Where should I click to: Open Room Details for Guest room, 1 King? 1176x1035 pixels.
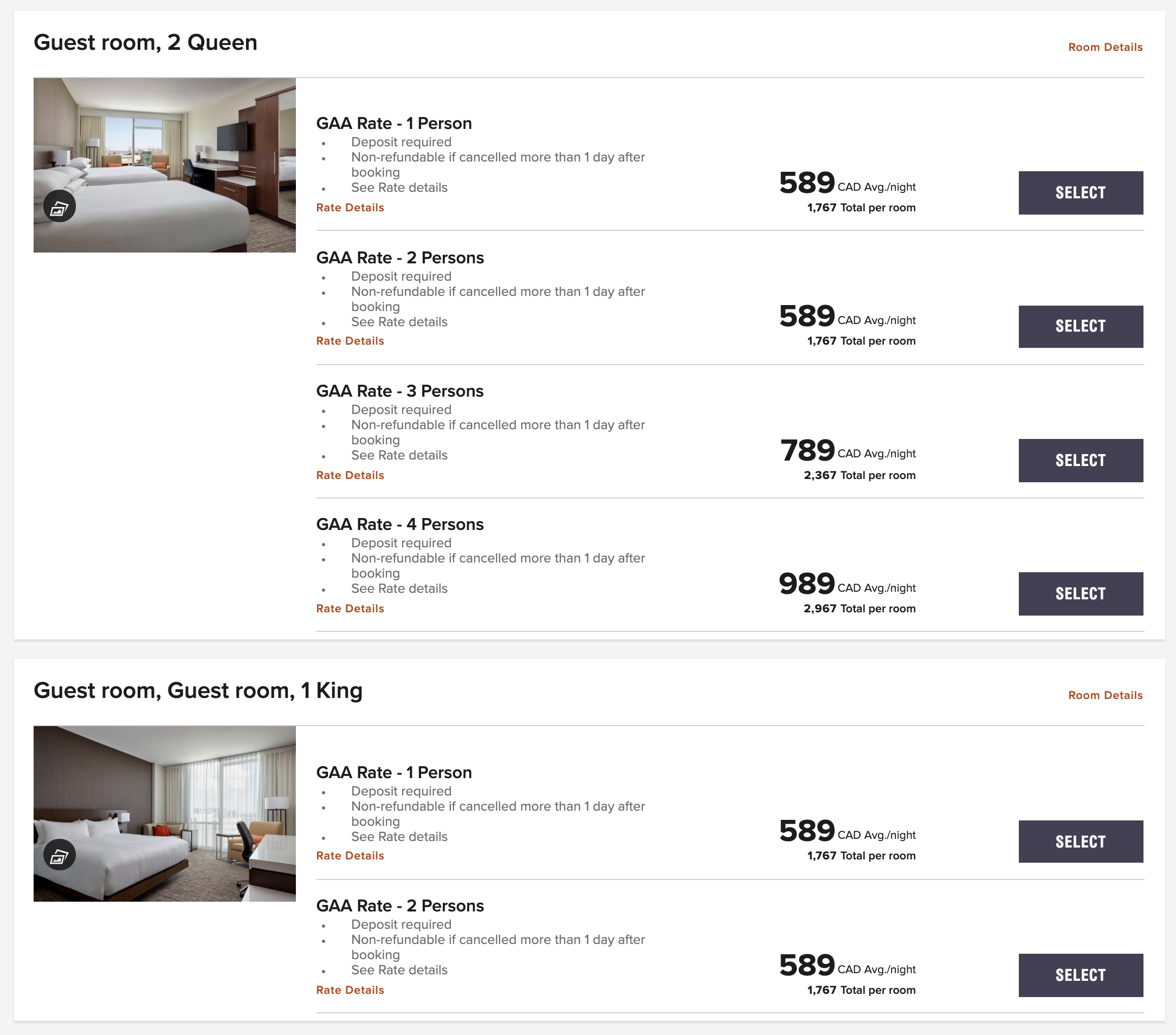1104,695
